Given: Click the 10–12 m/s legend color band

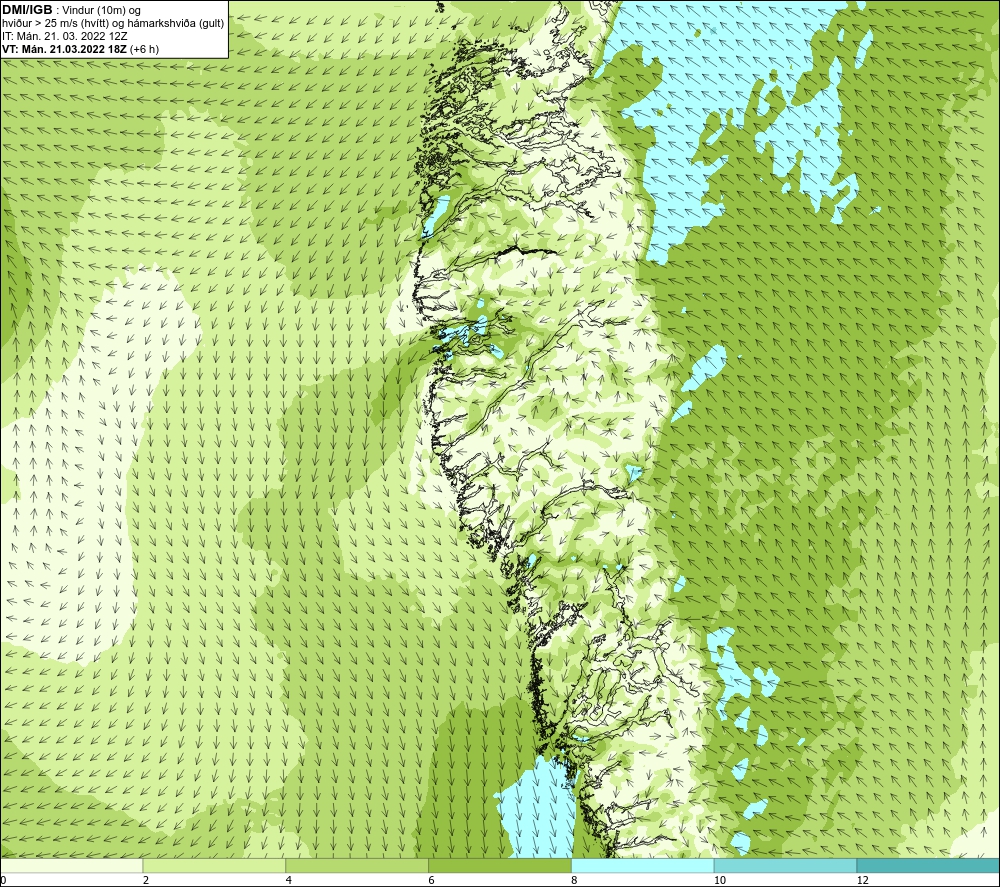Looking at the screenshot, I should point(786,865).
